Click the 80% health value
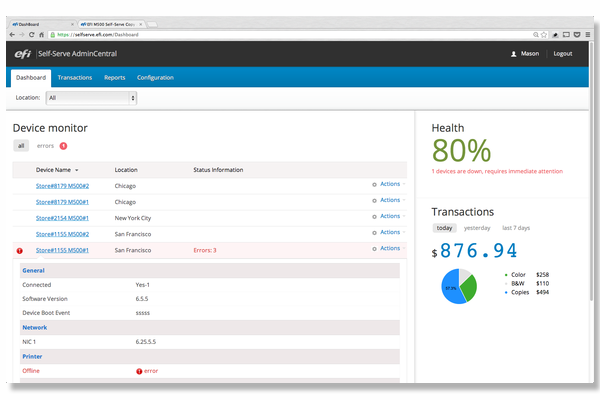The image size is (600, 400). click(461, 151)
